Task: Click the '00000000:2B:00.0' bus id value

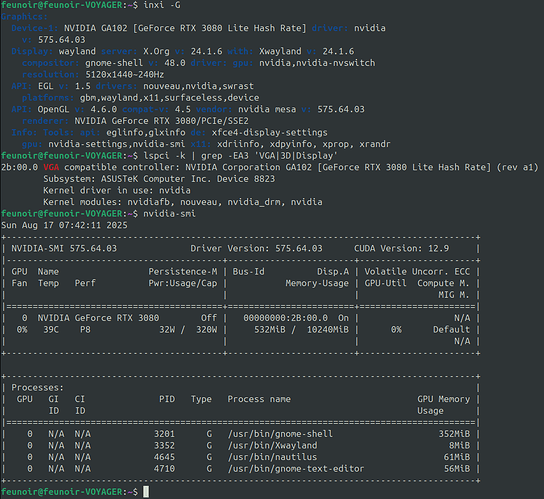Action: tap(286, 318)
